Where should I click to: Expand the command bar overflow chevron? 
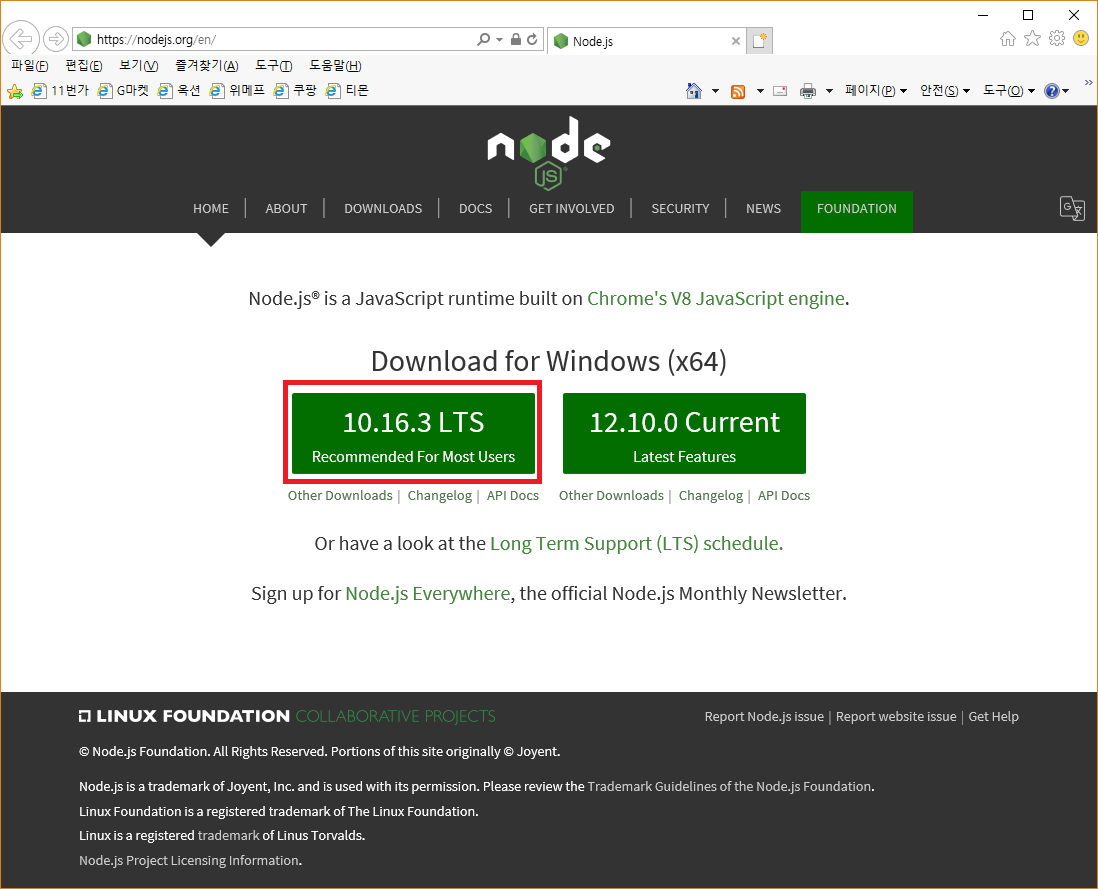1088,83
